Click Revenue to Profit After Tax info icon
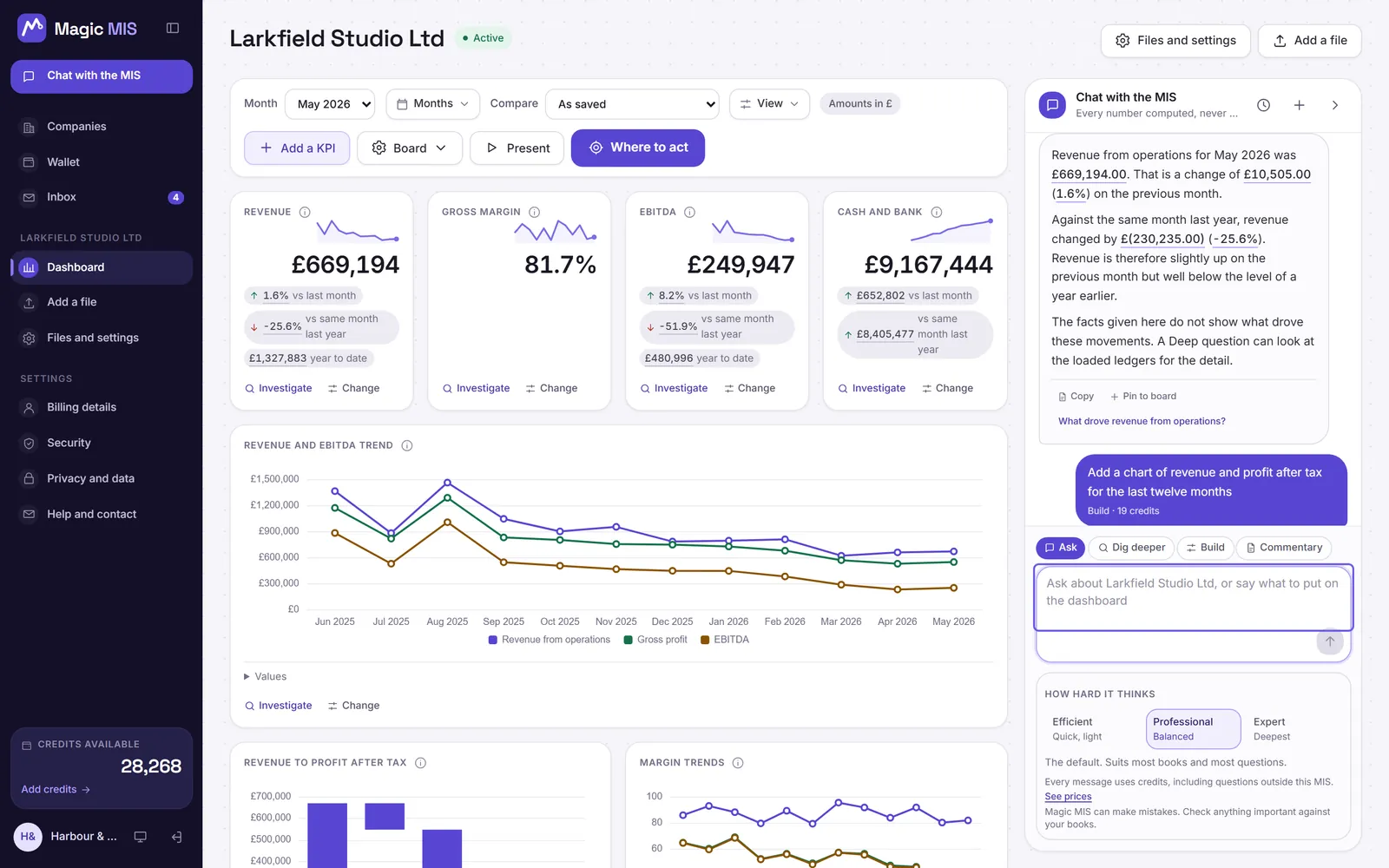Viewport: 1389px width, 868px height. (x=420, y=763)
